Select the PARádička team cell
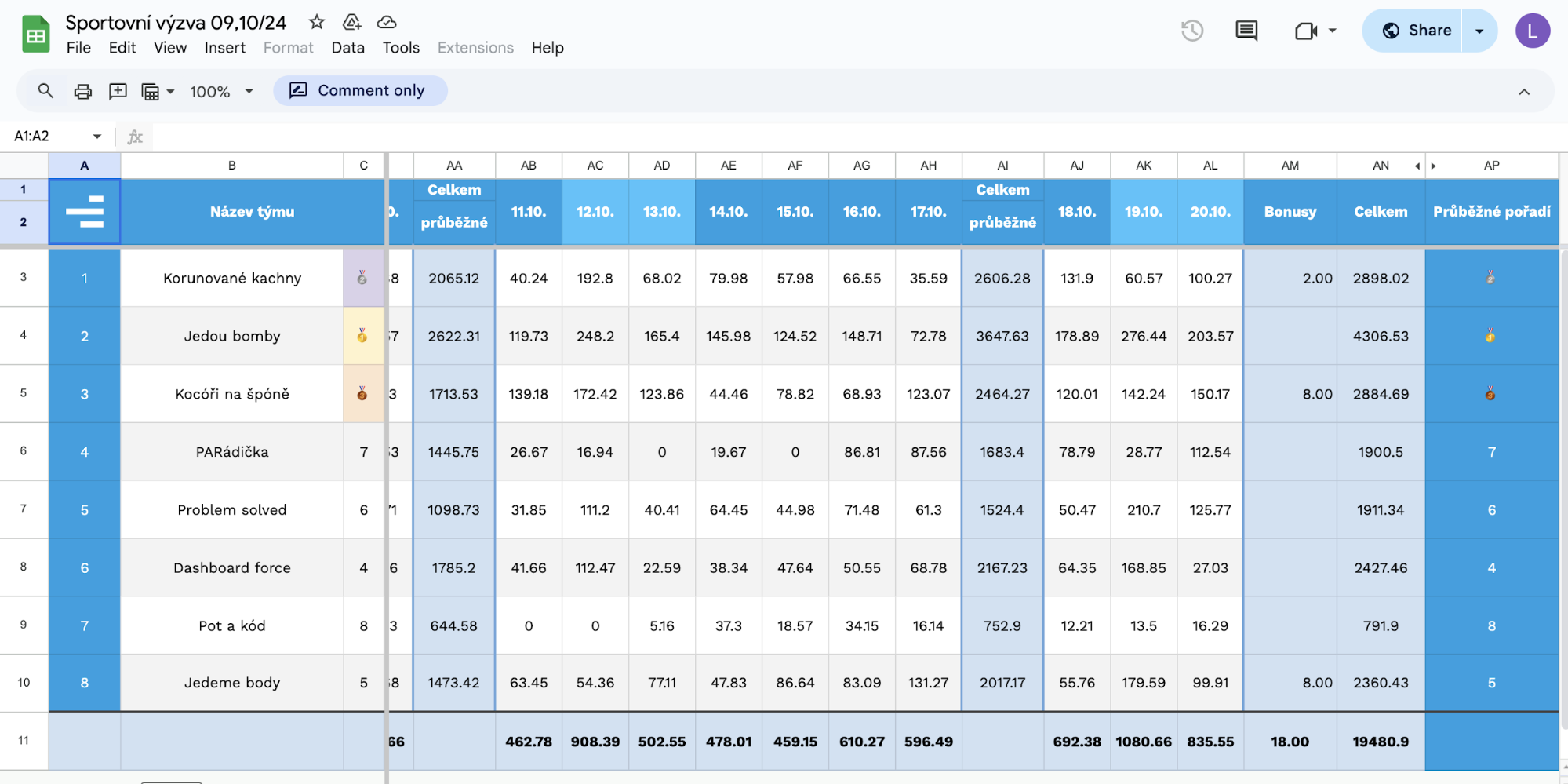 (x=232, y=451)
